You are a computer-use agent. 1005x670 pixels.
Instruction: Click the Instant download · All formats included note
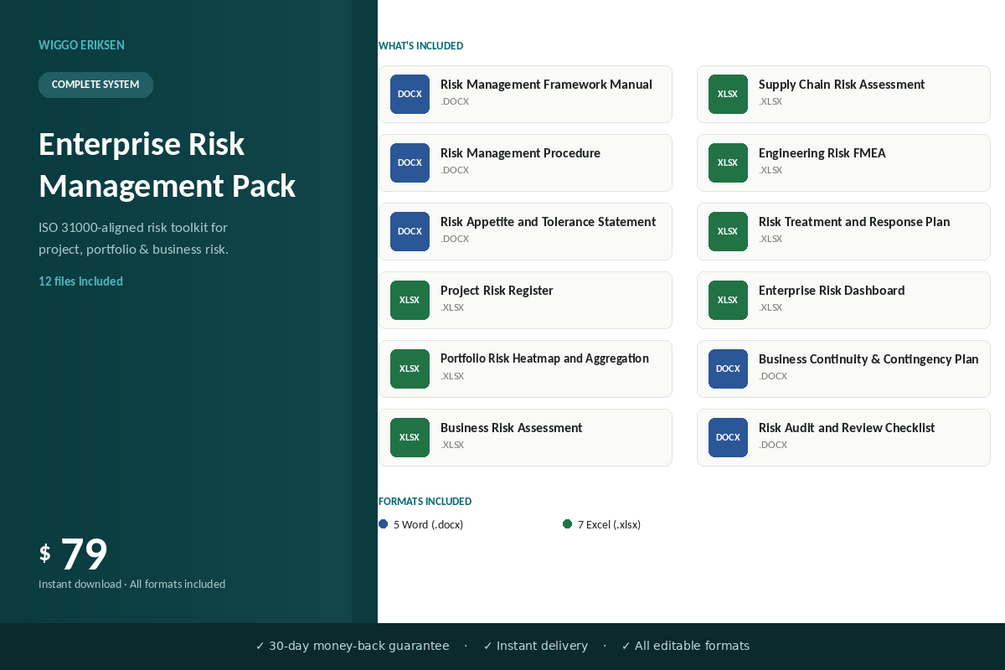point(132,584)
